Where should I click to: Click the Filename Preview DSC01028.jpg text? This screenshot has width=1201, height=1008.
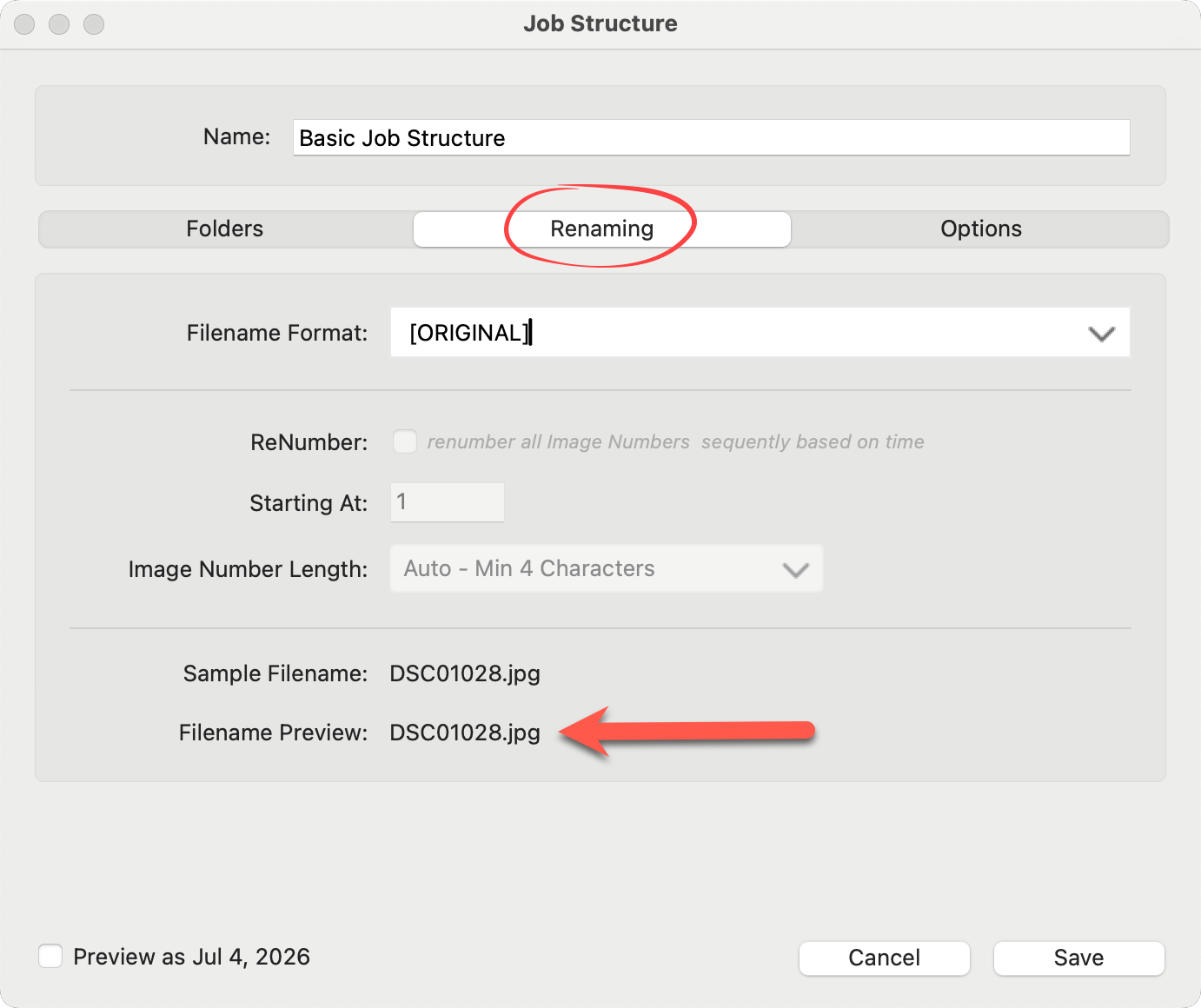[465, 733]
